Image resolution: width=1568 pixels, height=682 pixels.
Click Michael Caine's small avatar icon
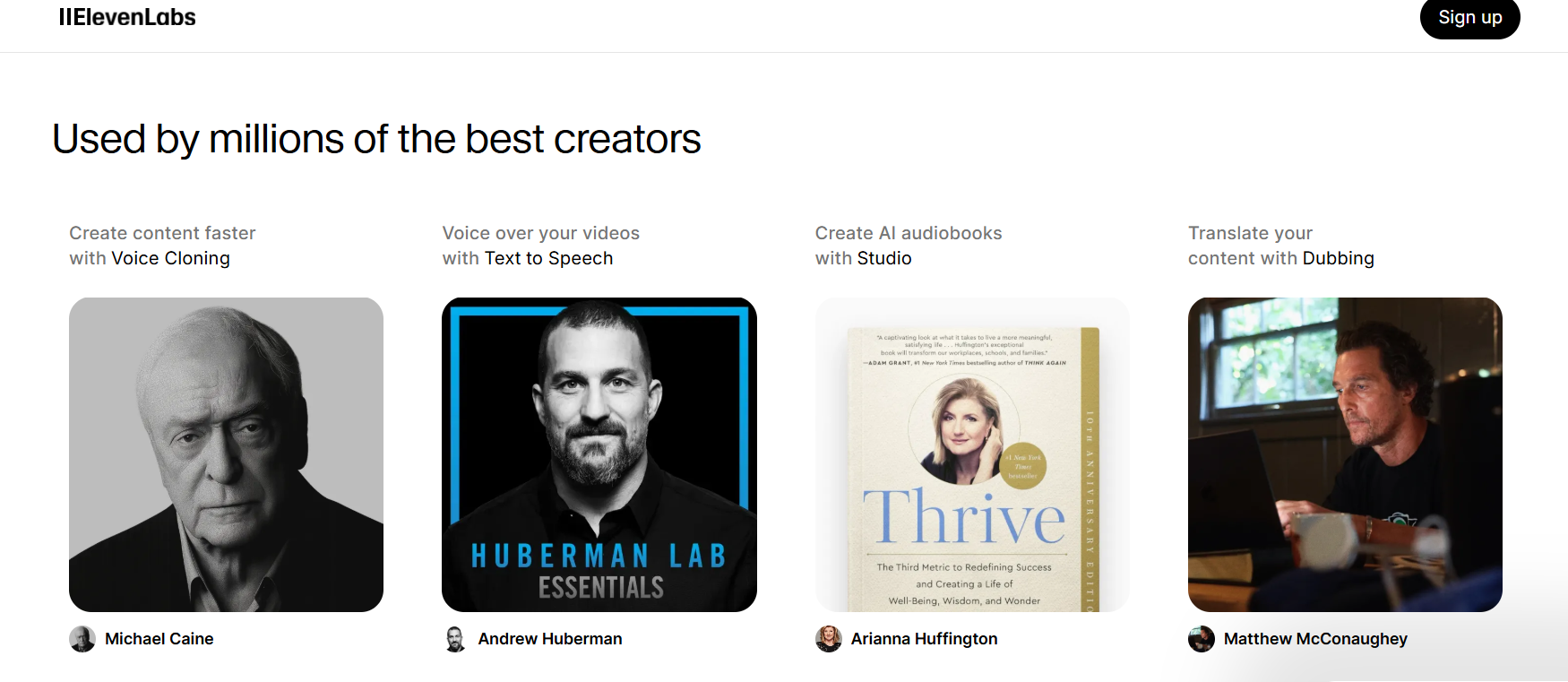82,639
